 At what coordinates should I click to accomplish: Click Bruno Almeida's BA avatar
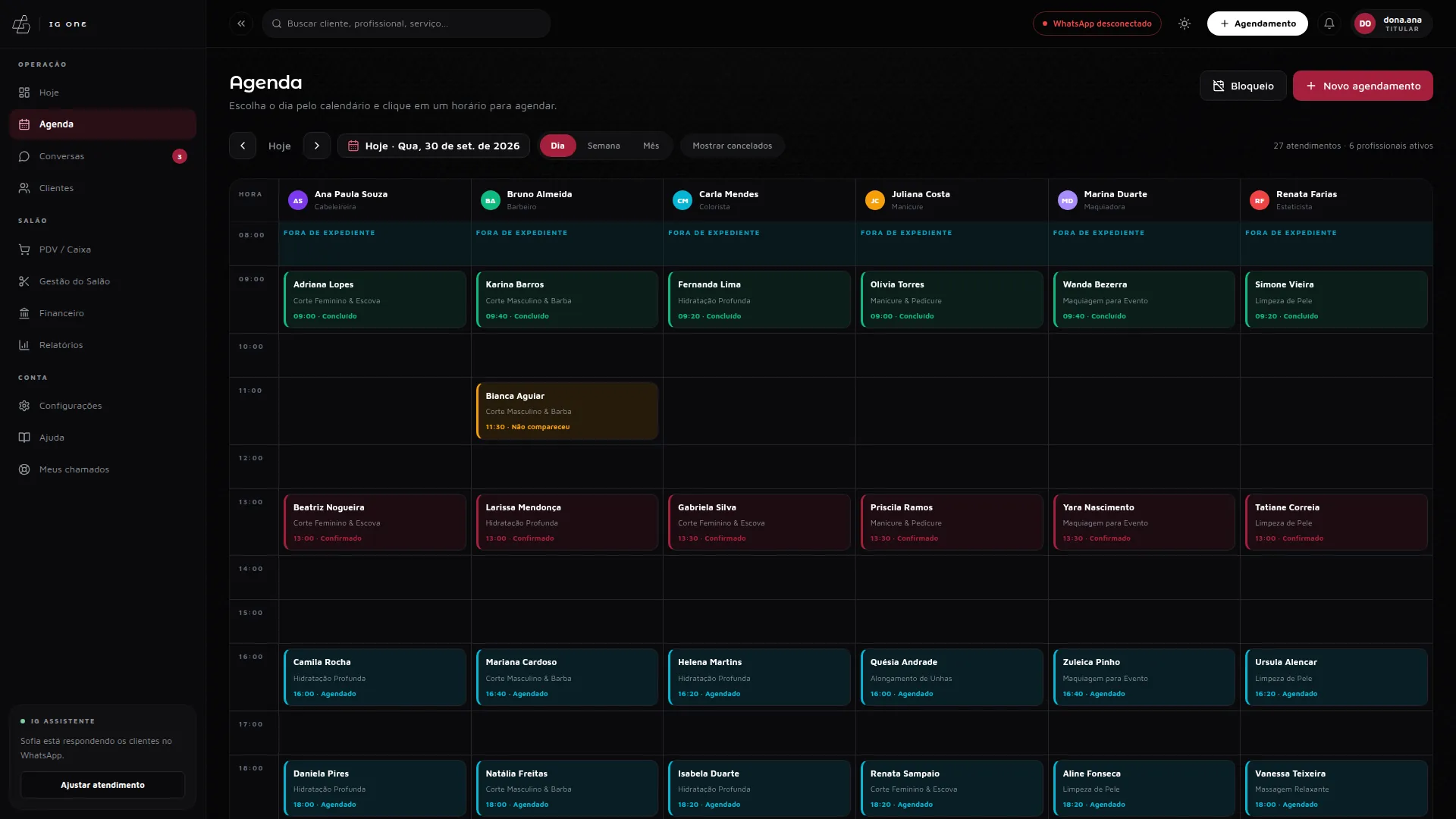tap(491, 200)
